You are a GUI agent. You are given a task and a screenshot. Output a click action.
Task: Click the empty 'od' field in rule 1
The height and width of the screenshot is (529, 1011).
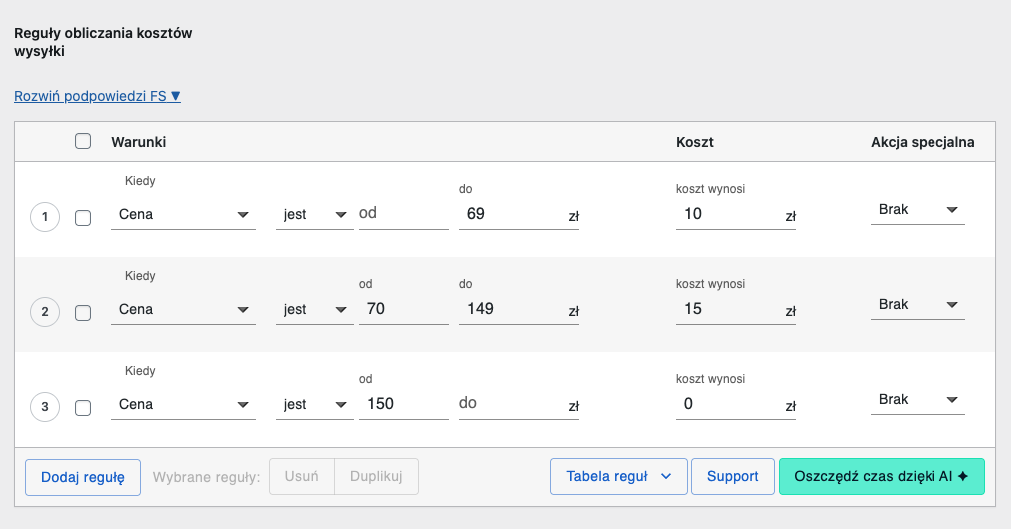pyautogui.click(x=403, y=214)
